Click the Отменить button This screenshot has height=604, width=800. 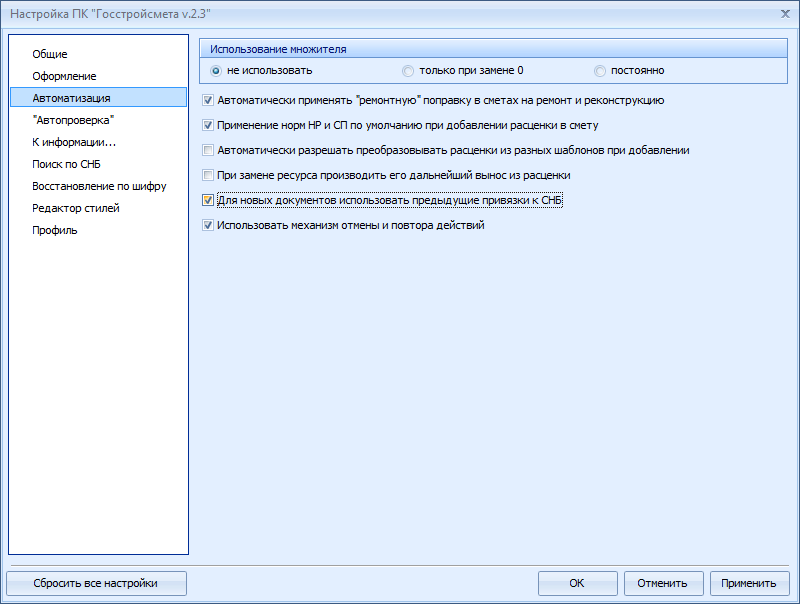pos(663,583)
